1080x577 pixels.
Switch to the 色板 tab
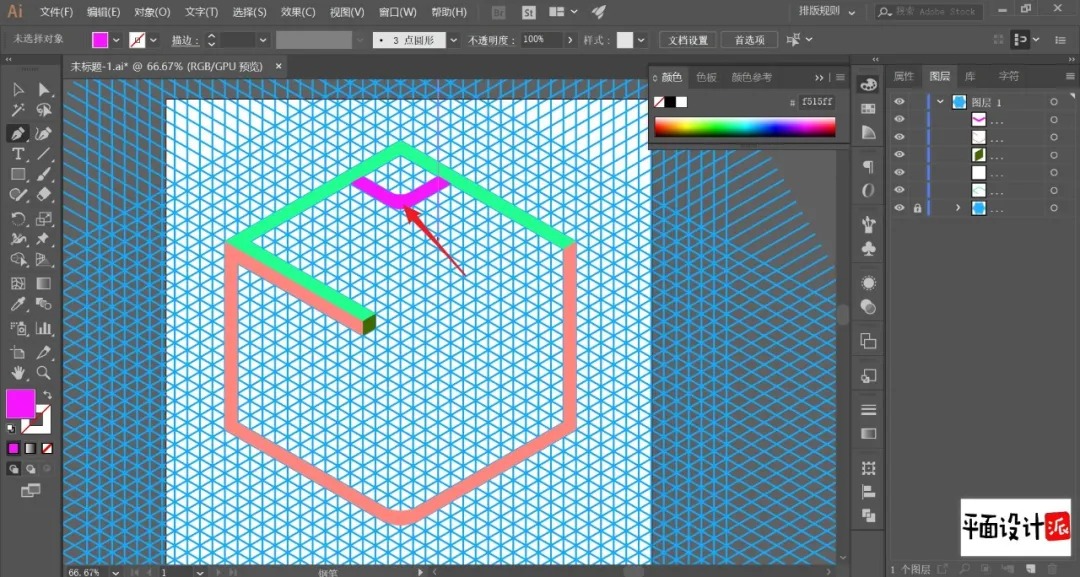pyautogui.click(x=707, y=77)
